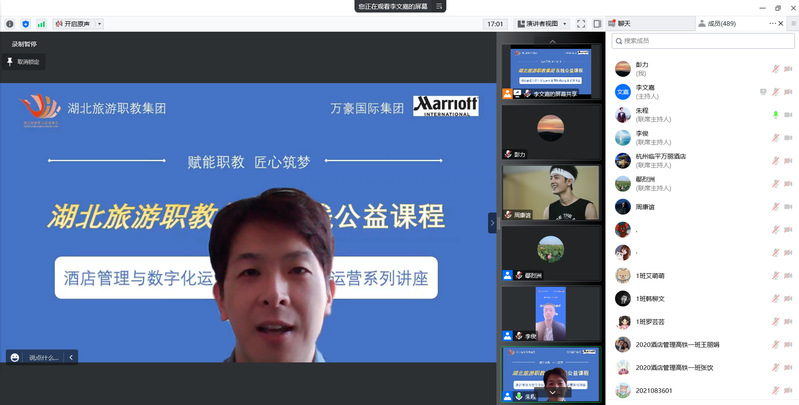Viewport: 799px width, 405px height.
Task: Open emoji picker beside chat input
Action: 15,357
